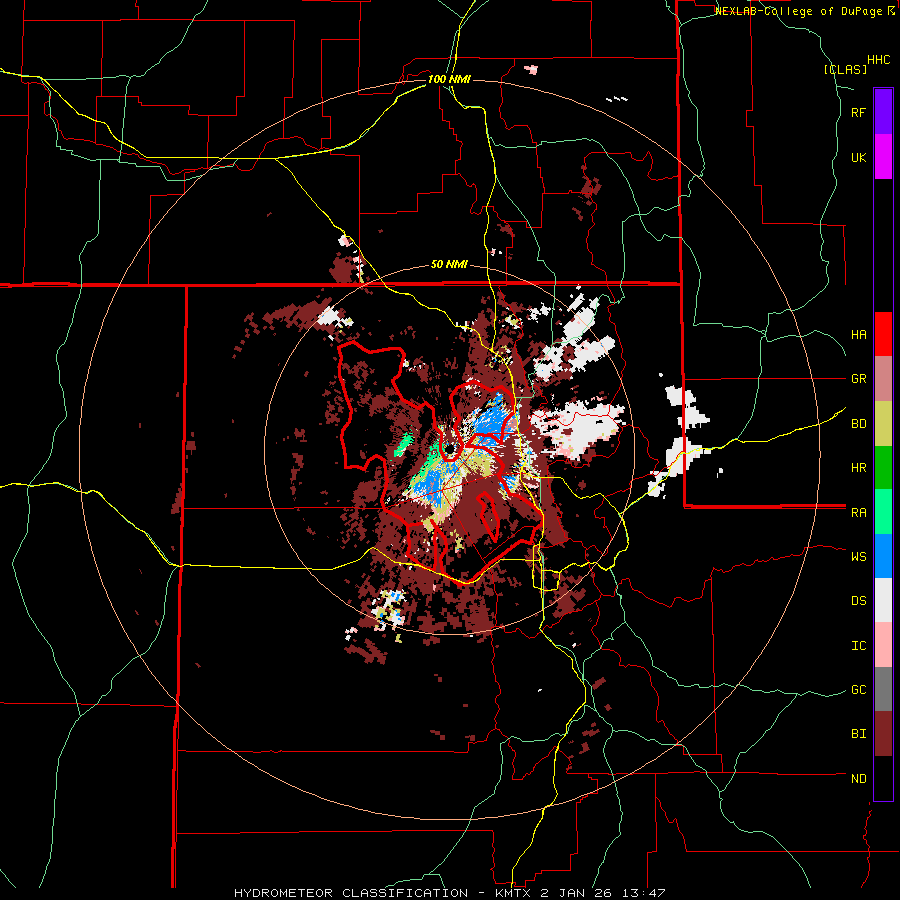
Task: Click the BI legend label
Action: coord(858,734)
